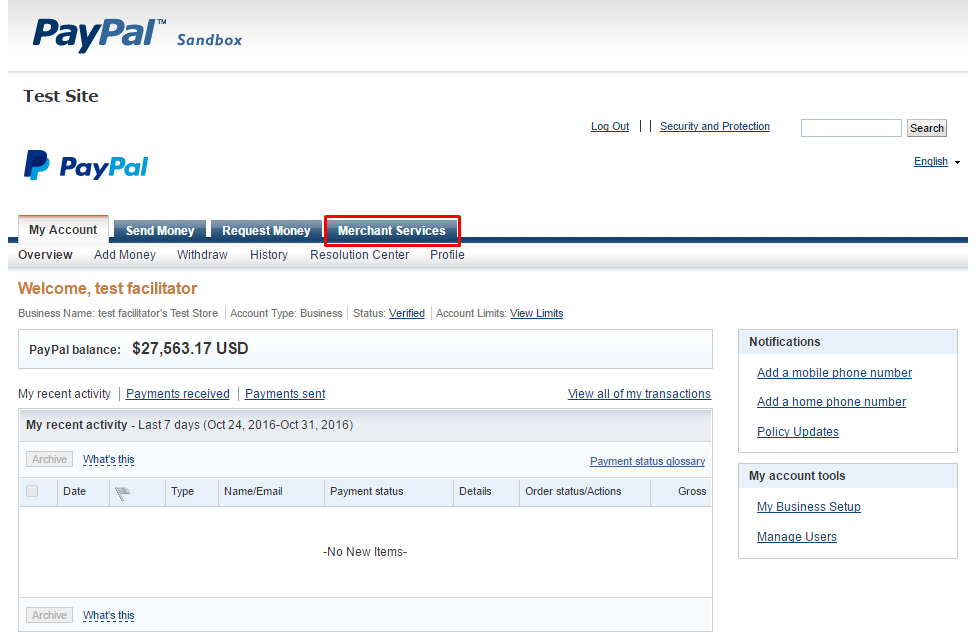This screenshot has height=643, width=976.
Task: Select the Overview submenu item
Action: point(45,255)
